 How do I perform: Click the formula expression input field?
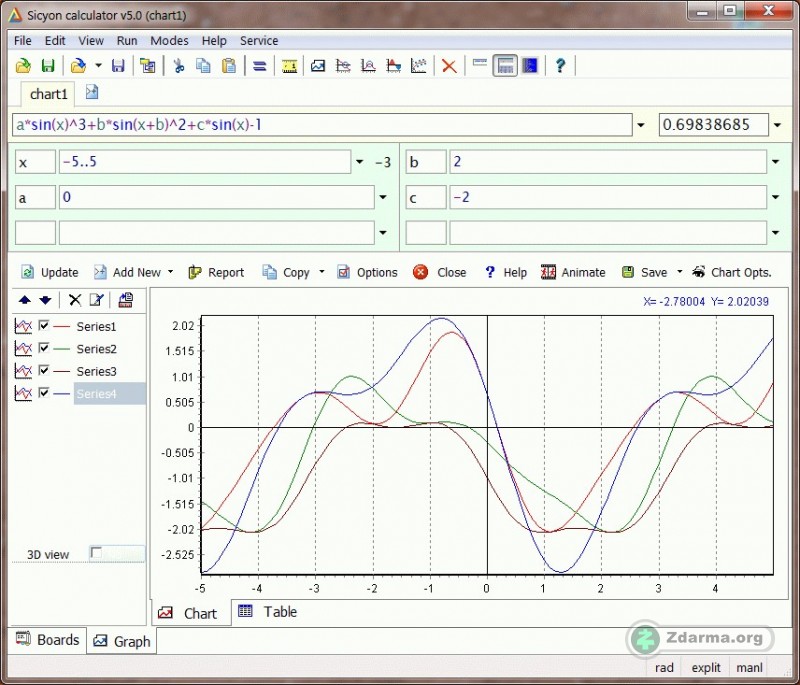pyautogui.click(x=322, y=125)
